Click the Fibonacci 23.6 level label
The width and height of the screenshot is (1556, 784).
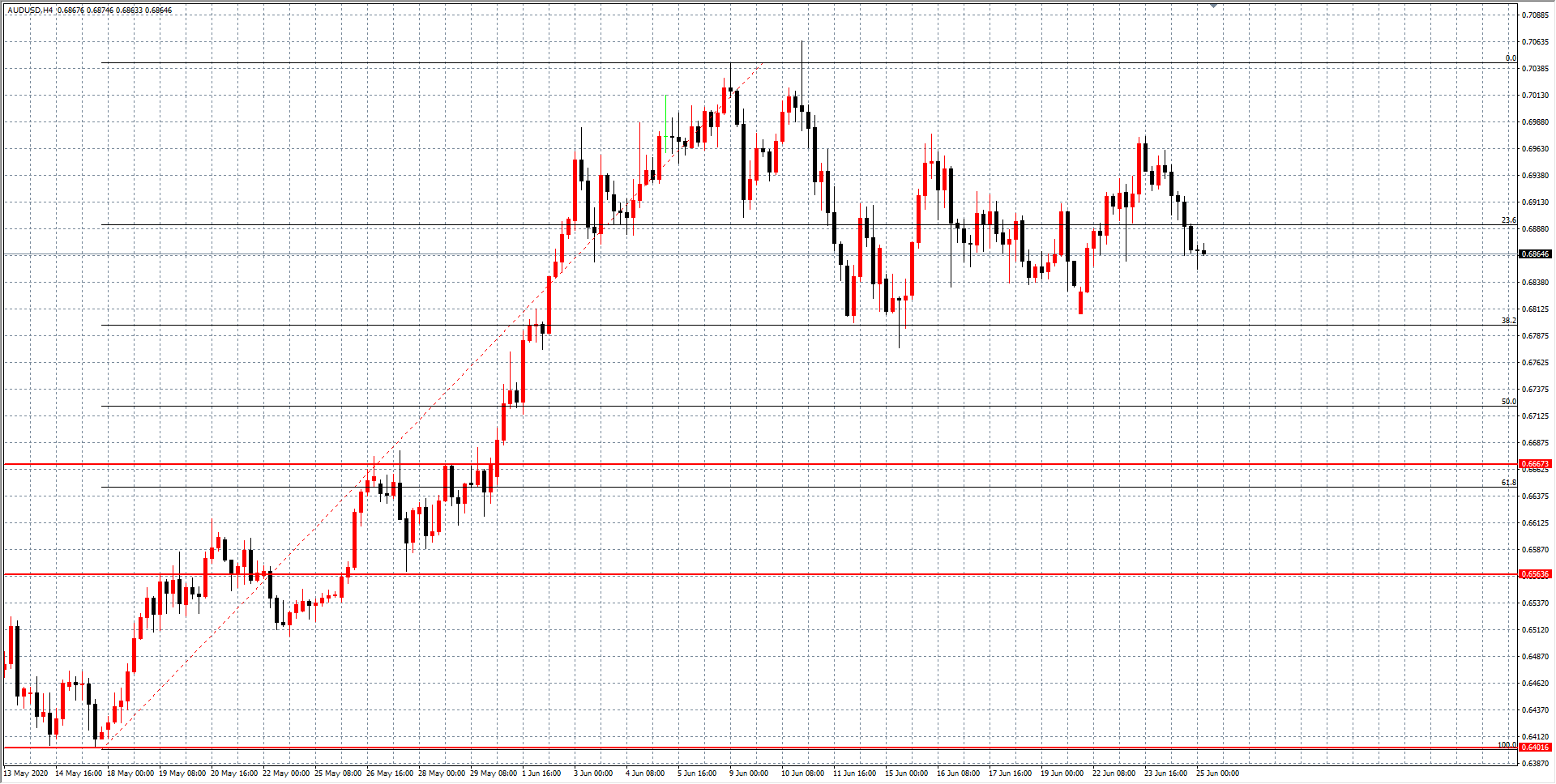(1508, 220)
